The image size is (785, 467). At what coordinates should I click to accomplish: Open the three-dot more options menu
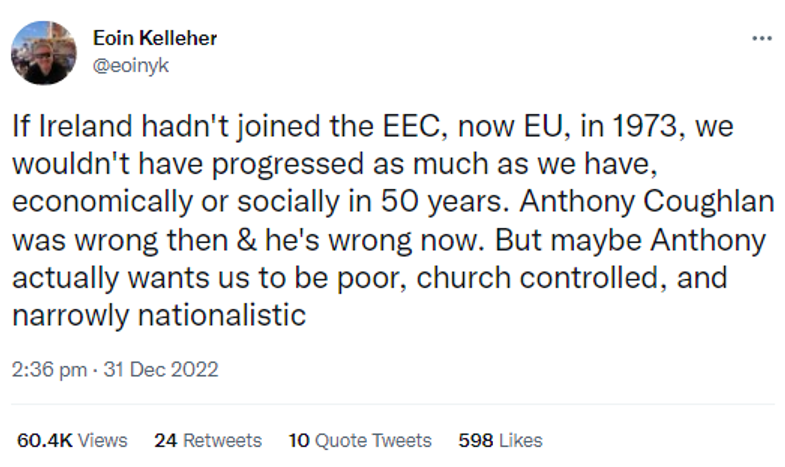coord(761,38)
